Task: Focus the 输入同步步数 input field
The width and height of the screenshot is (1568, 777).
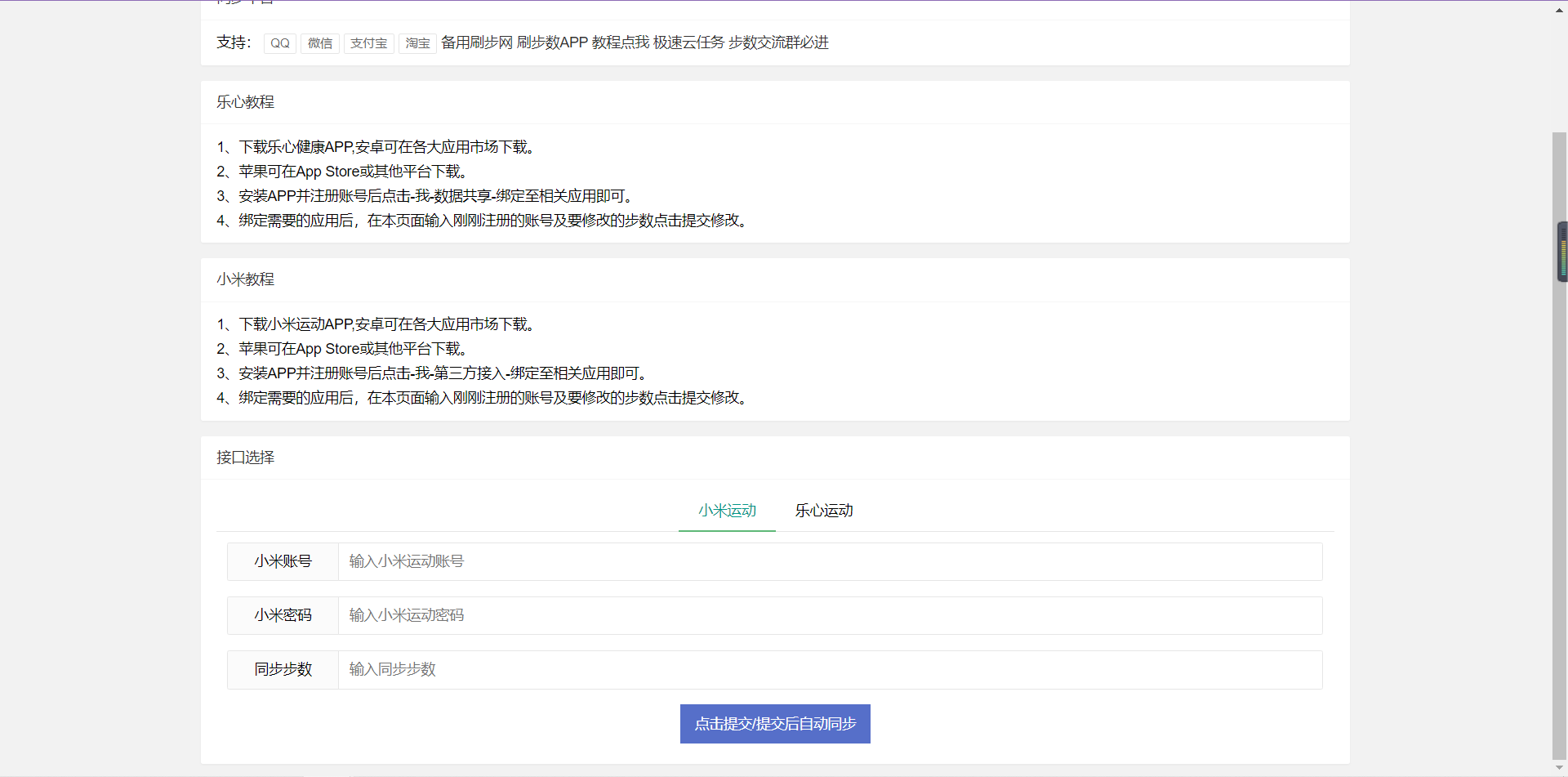Action: point(830,669)
